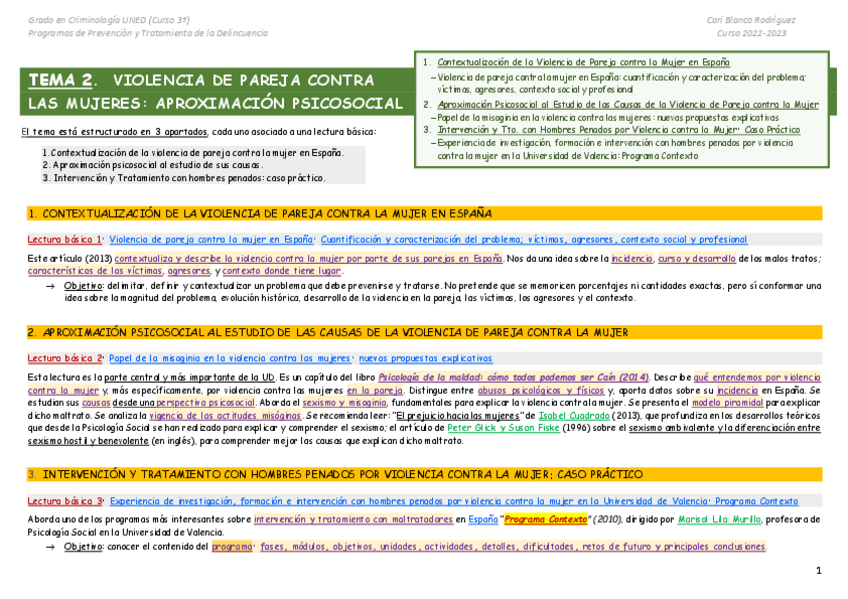Click purple phrase 'intervención y tratamiento con maltratadores'

pyautogui.click(x=353, y=519)
